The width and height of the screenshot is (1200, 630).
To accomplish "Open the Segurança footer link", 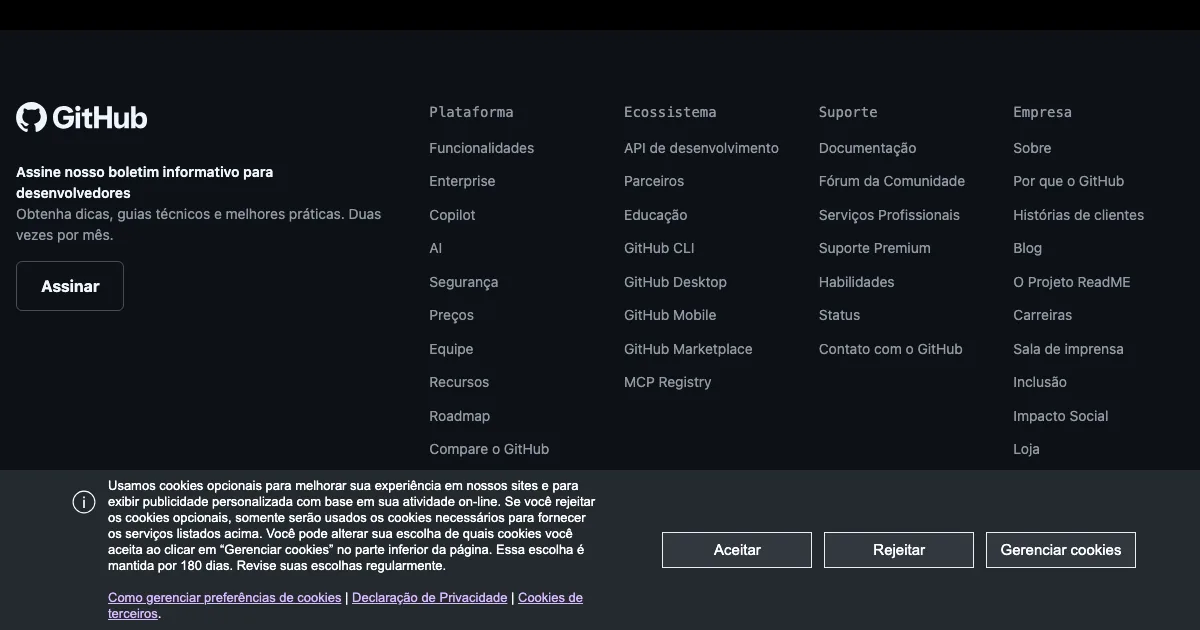I will click(463, 282).
